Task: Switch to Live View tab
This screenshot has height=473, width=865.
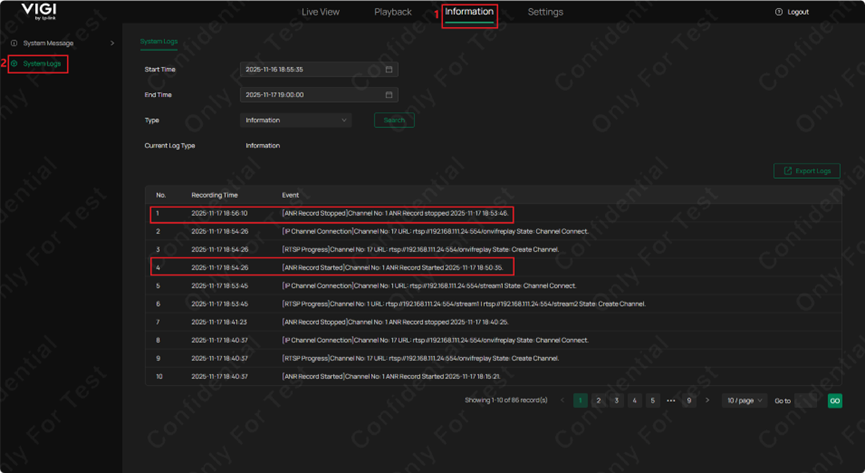Action: point(321,12)
